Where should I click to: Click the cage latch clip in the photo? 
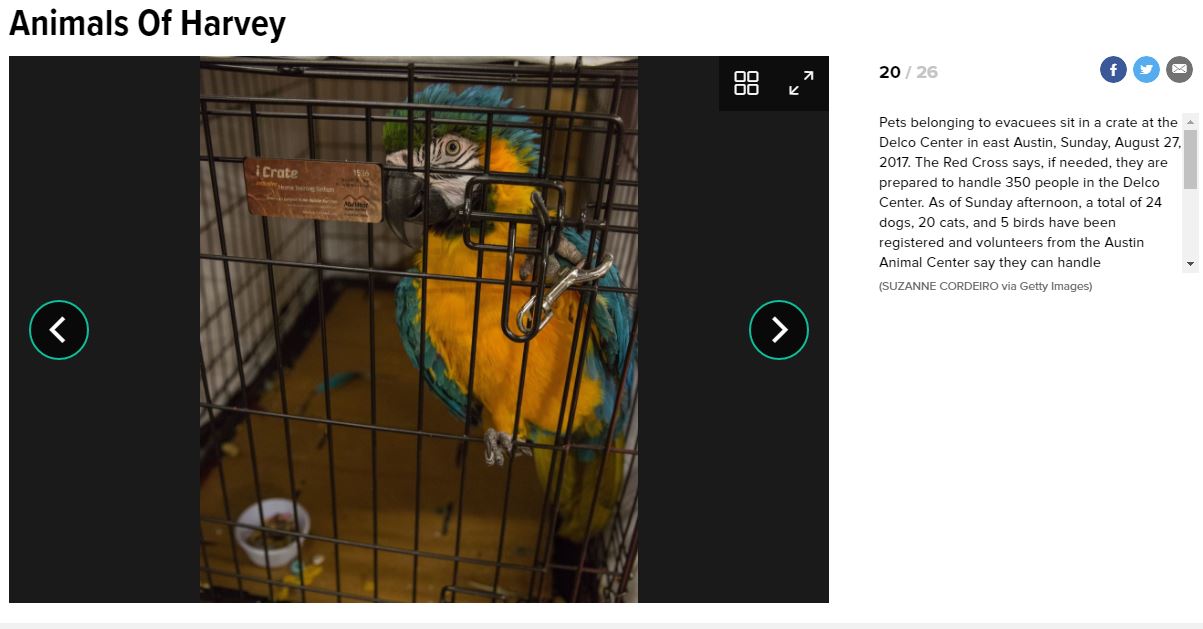(562, 290)
